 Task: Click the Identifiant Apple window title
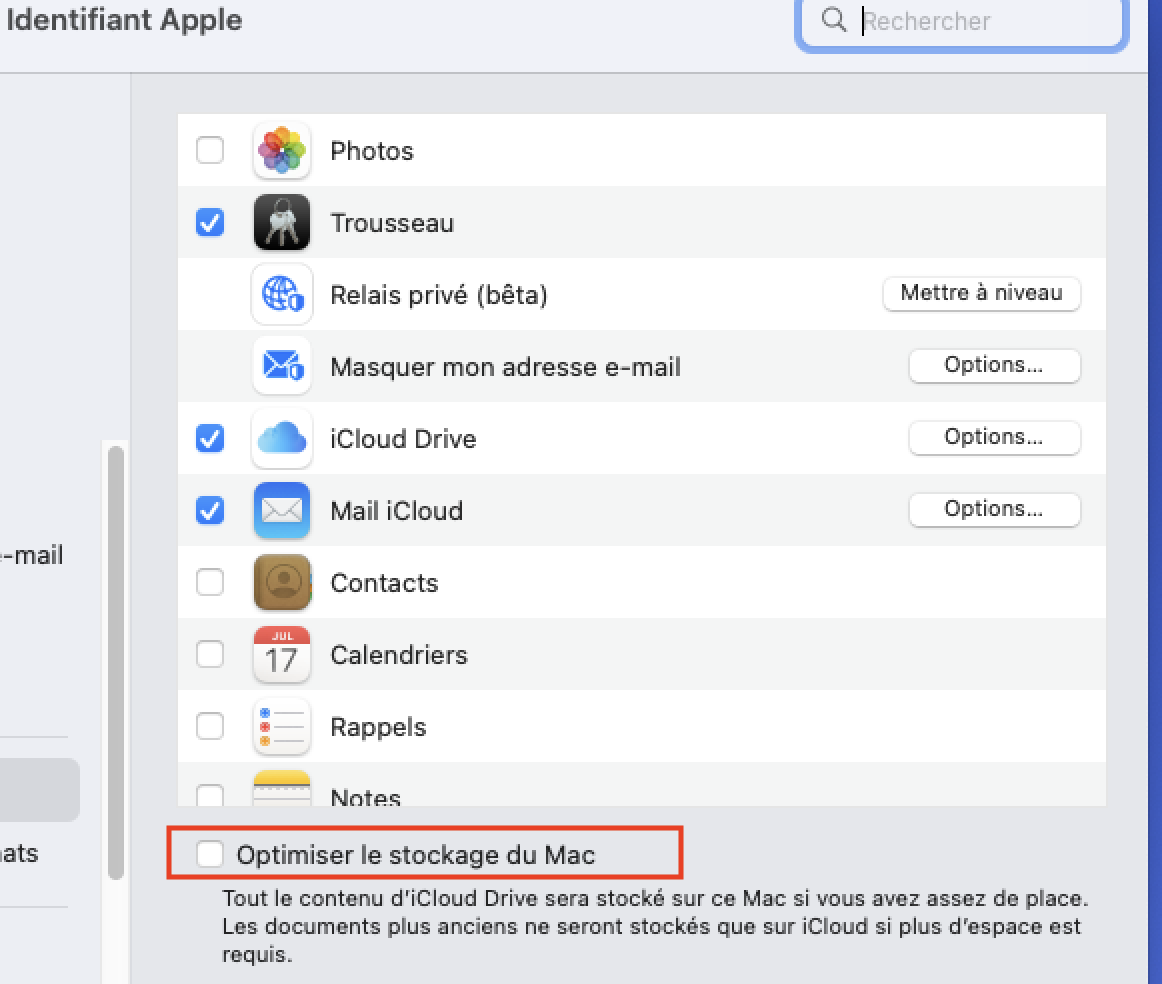[124, 19]
